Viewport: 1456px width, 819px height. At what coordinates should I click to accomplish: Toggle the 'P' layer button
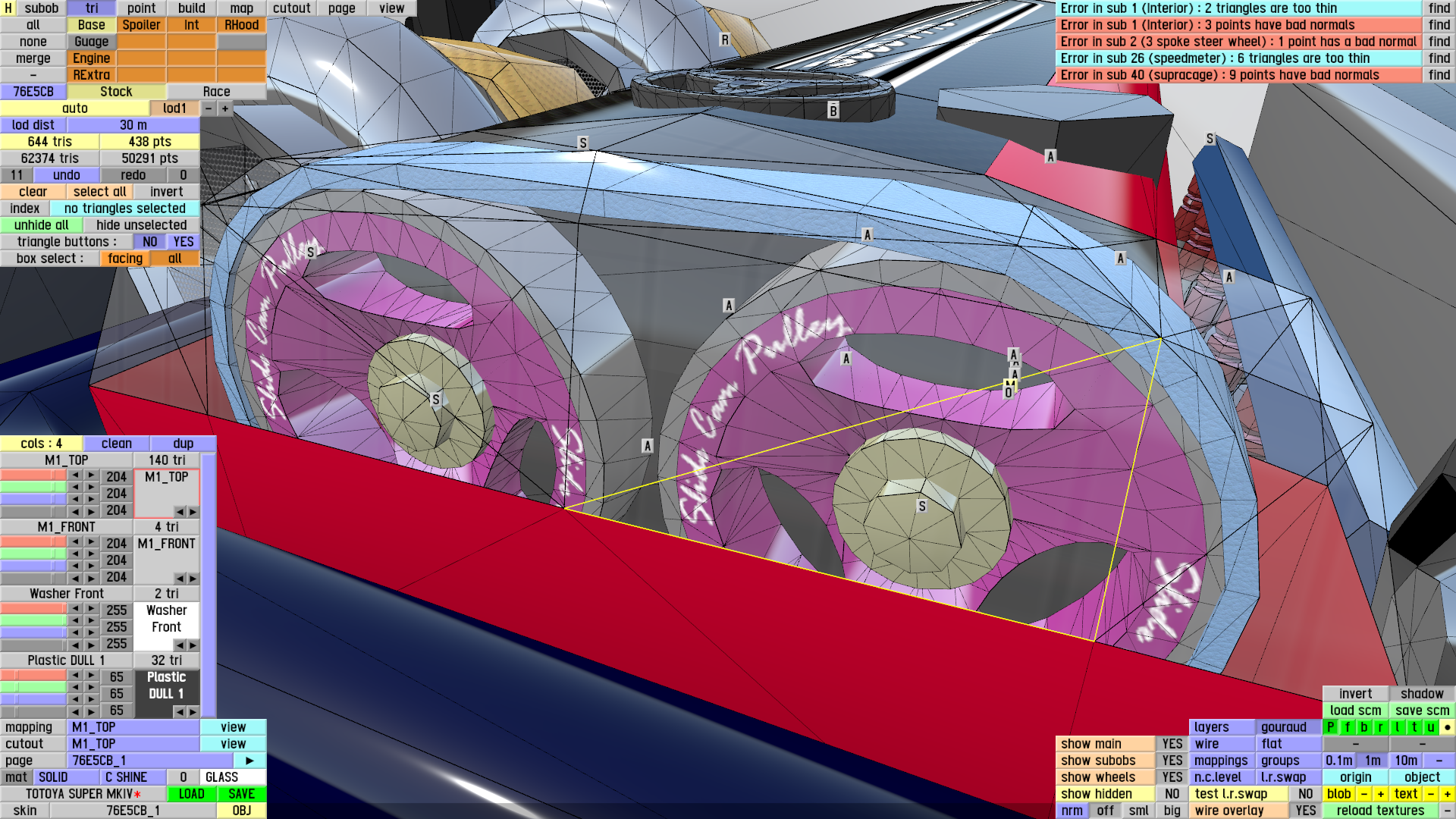(x=1330, y=727)
